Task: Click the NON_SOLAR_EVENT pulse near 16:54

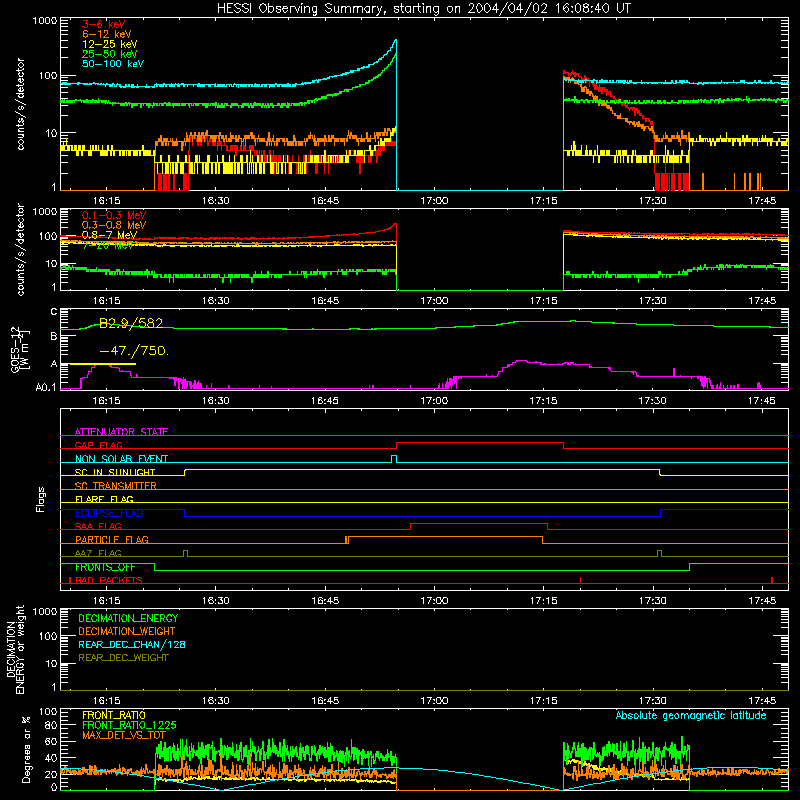Action: [x=394, y=459]
